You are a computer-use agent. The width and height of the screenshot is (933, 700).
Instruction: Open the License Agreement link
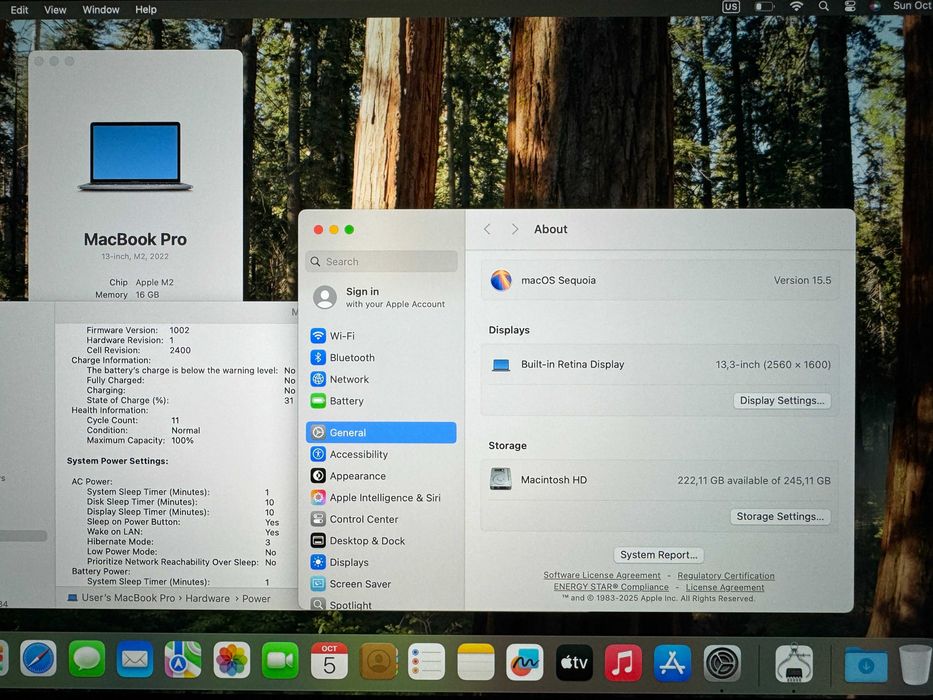725,588
